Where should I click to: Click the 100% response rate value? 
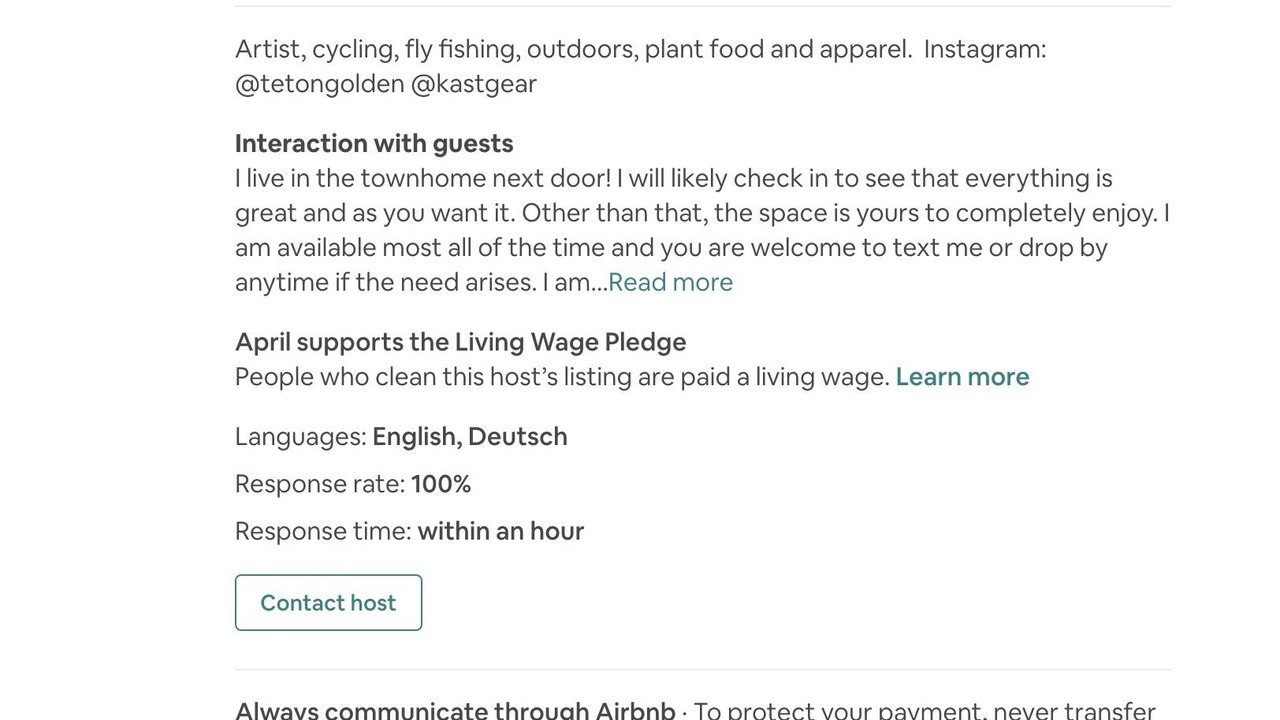441,484
